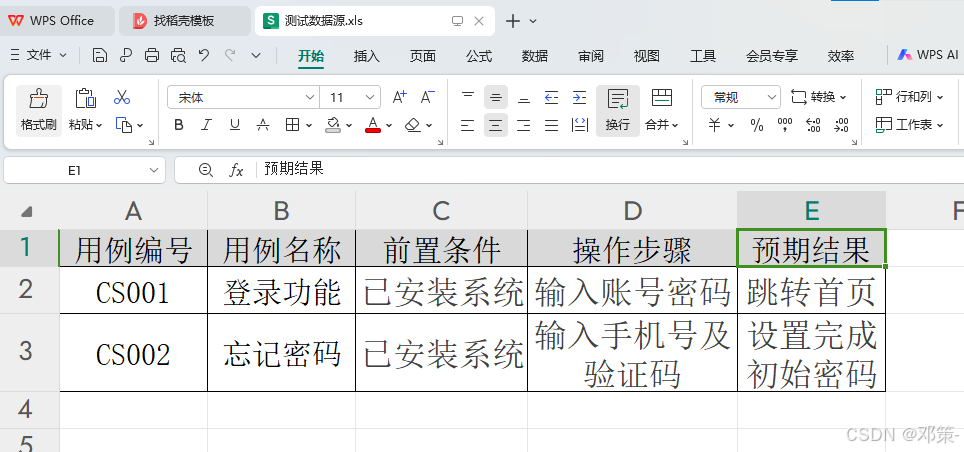
Task: Click the fill color bucket swatch
Action: (333, 125)
